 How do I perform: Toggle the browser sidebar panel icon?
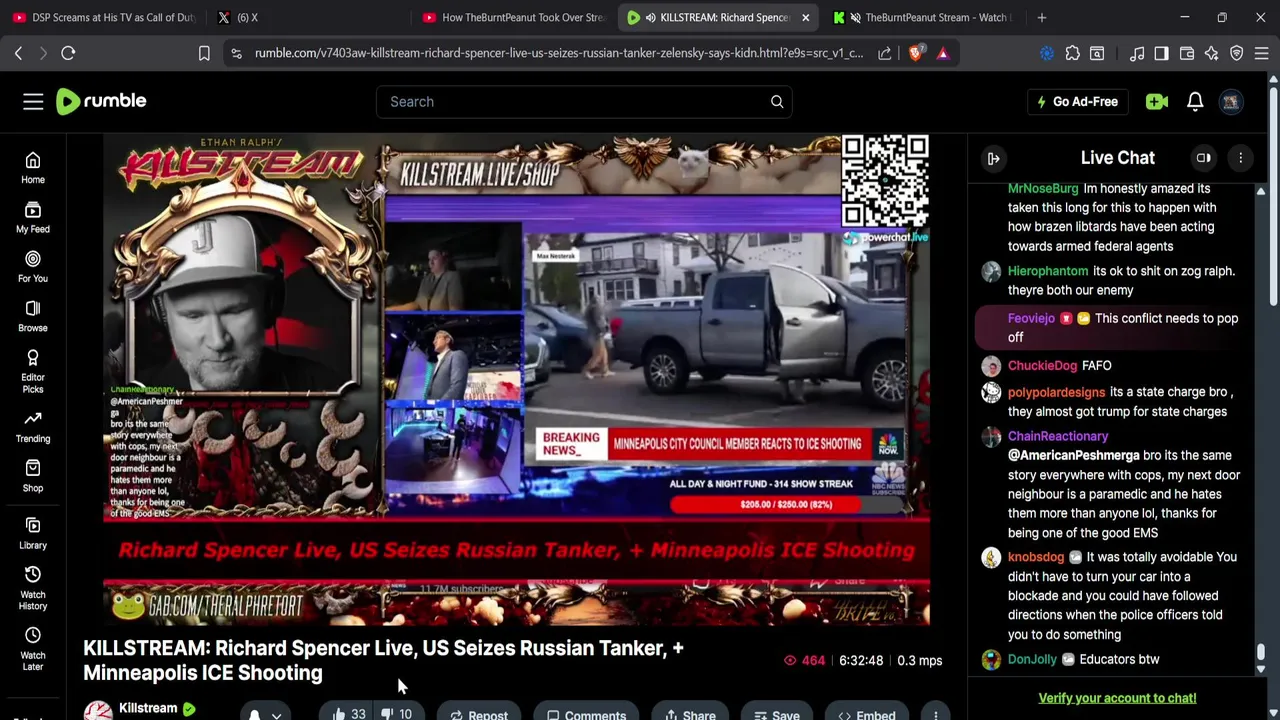tap(1162, 53)
